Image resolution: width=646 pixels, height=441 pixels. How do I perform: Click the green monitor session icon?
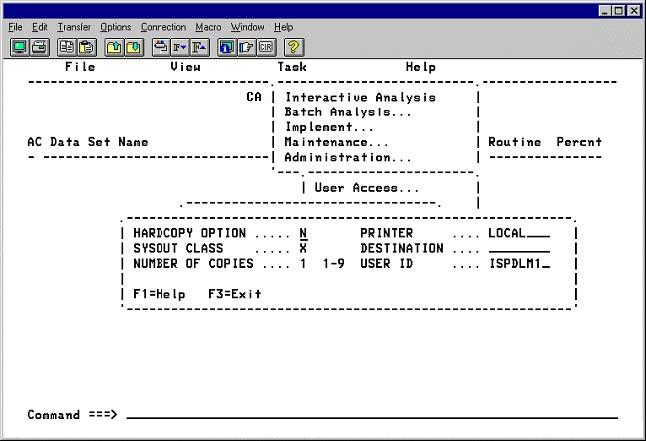(x=19, y=47)
